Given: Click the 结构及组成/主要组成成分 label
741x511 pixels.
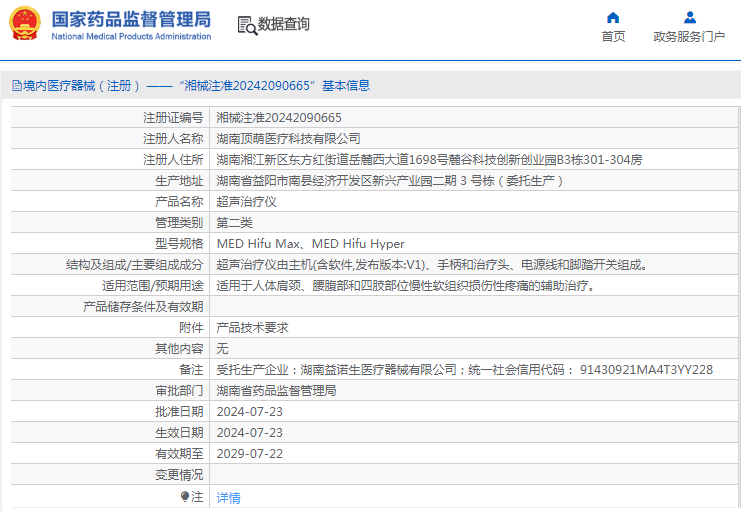Looking at the screenshot, I should click(135, 265).
